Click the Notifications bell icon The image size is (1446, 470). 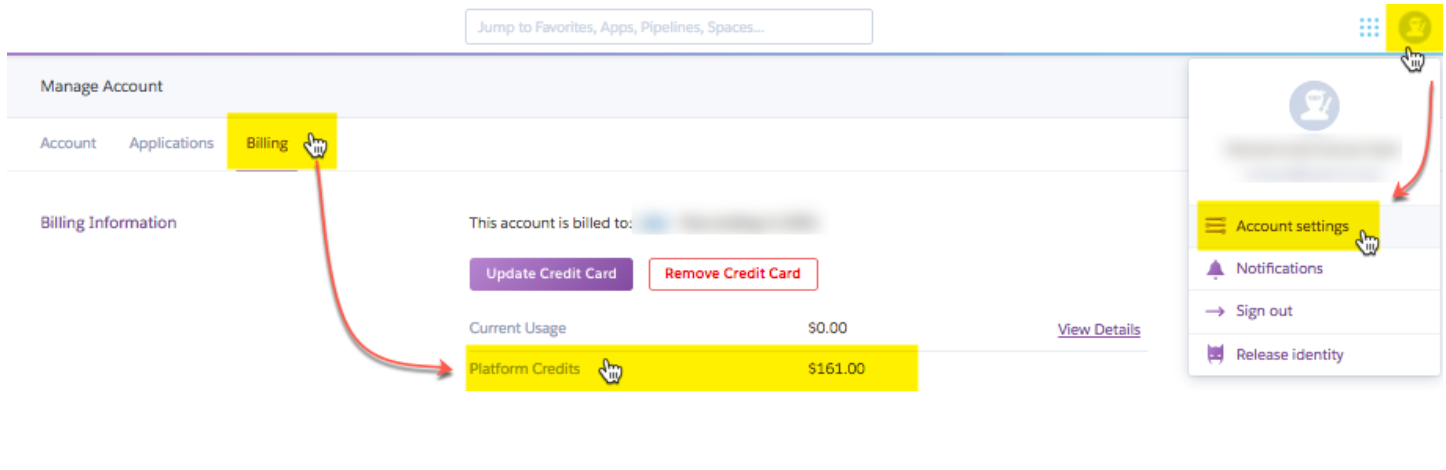click(x=1215, y=269)
